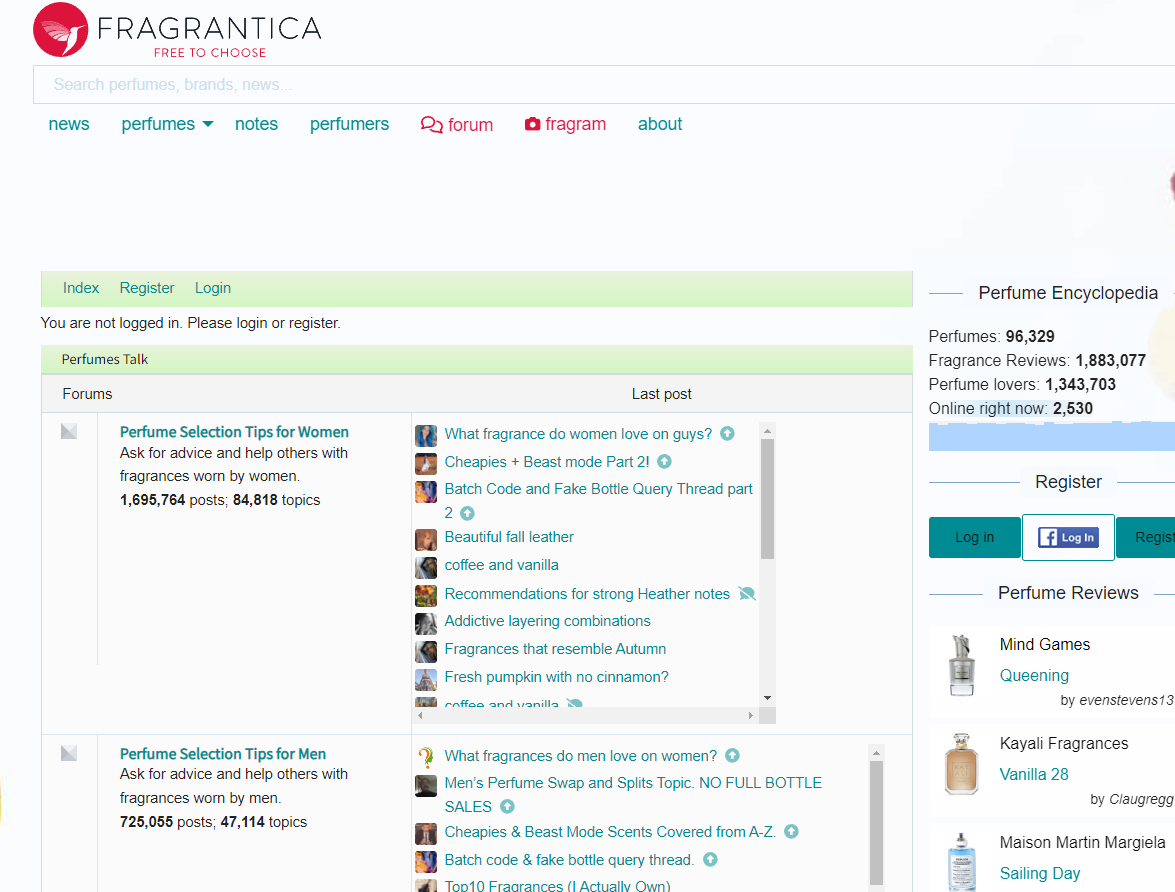Click avatar beside 'Batch Code and Fake Bottle Query Thread part 2'
Image resolution: width=1175 pixels, height=892 pixels.
[426, 492]
